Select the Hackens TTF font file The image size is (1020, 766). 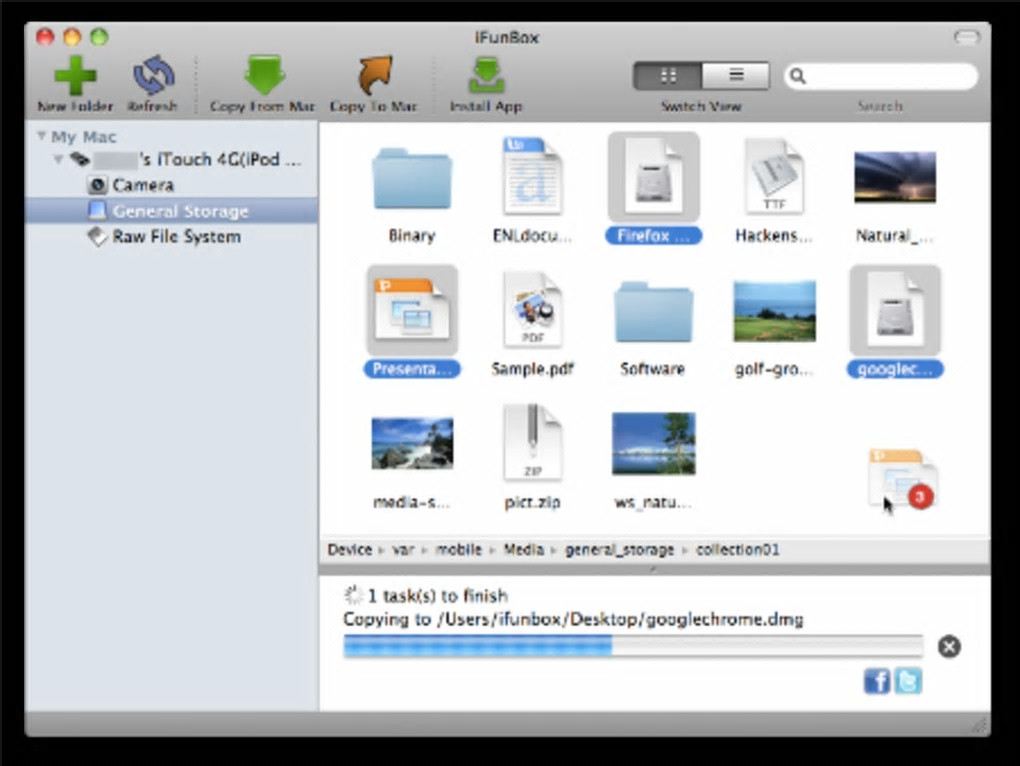click(774, 176)
